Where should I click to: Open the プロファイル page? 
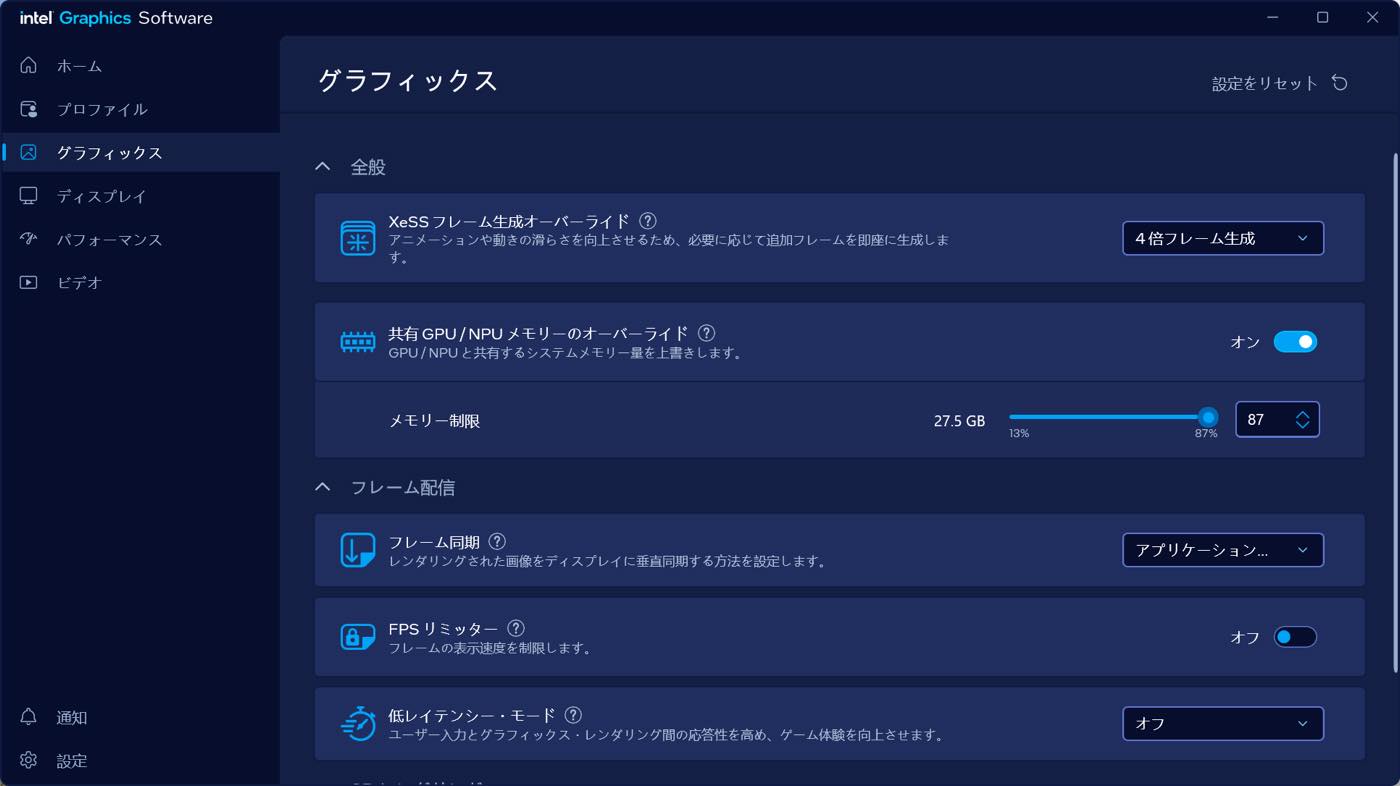[x=140, y=109]
